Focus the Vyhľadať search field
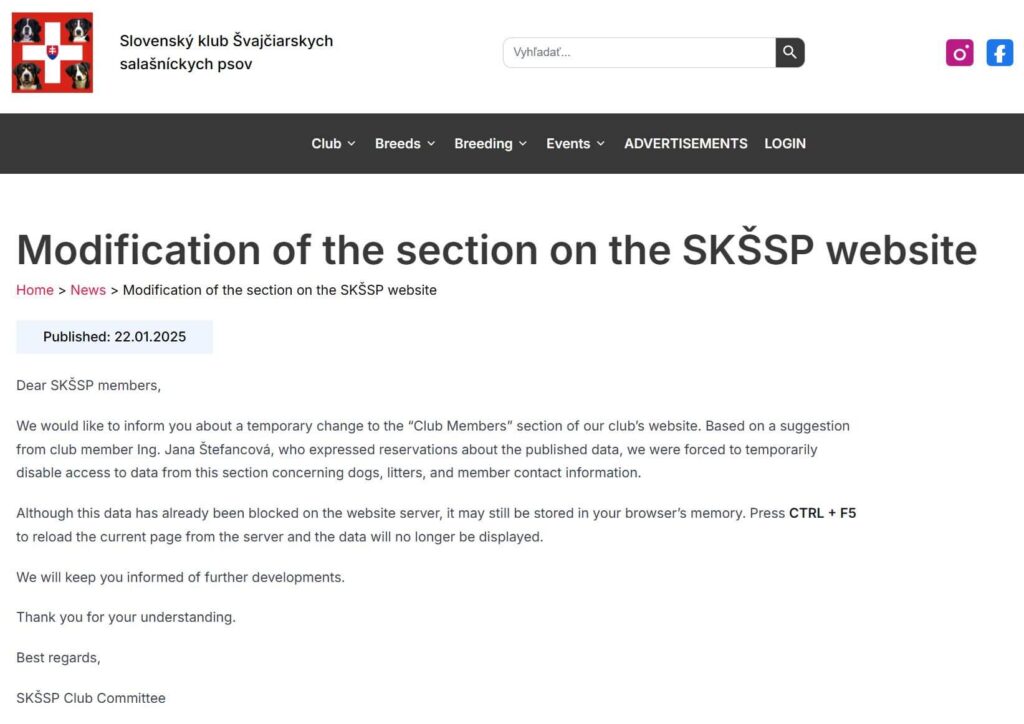The height and width of the screenshot is (724, 1024). [x=640, y=53]
